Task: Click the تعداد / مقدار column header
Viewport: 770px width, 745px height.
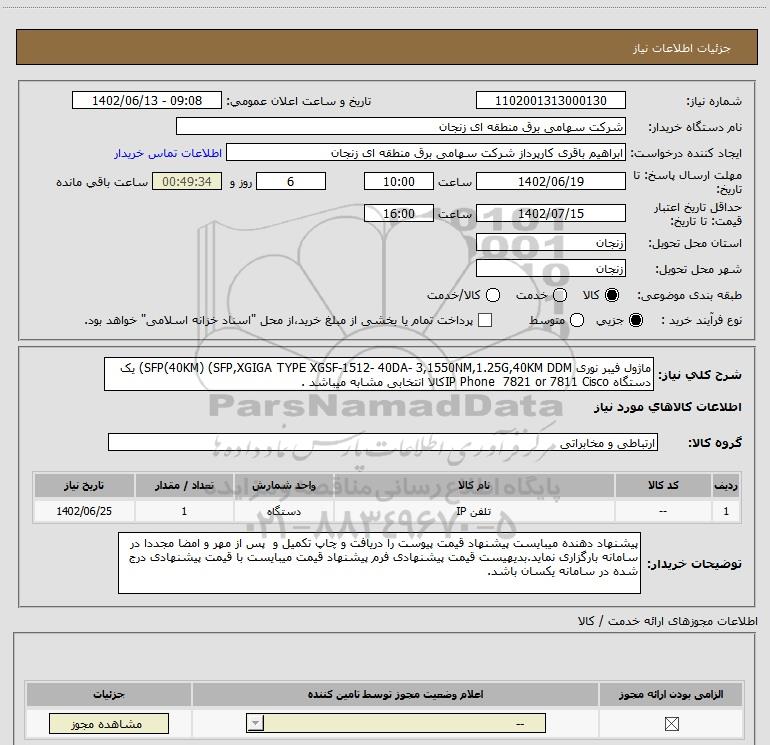Action: [184, 485]
